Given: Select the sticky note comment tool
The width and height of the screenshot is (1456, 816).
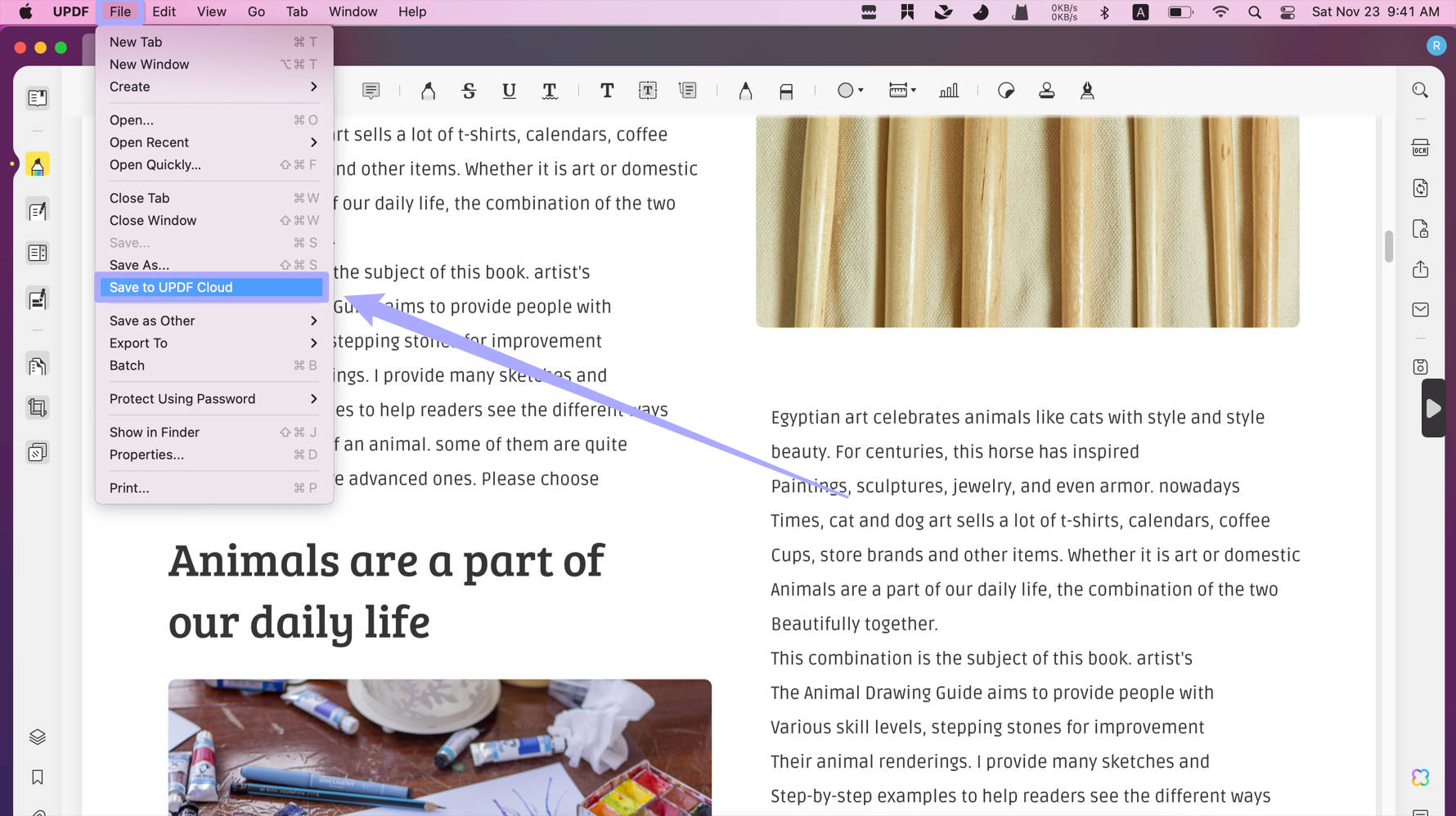Looking at the screenshot, I should point(371,91).
